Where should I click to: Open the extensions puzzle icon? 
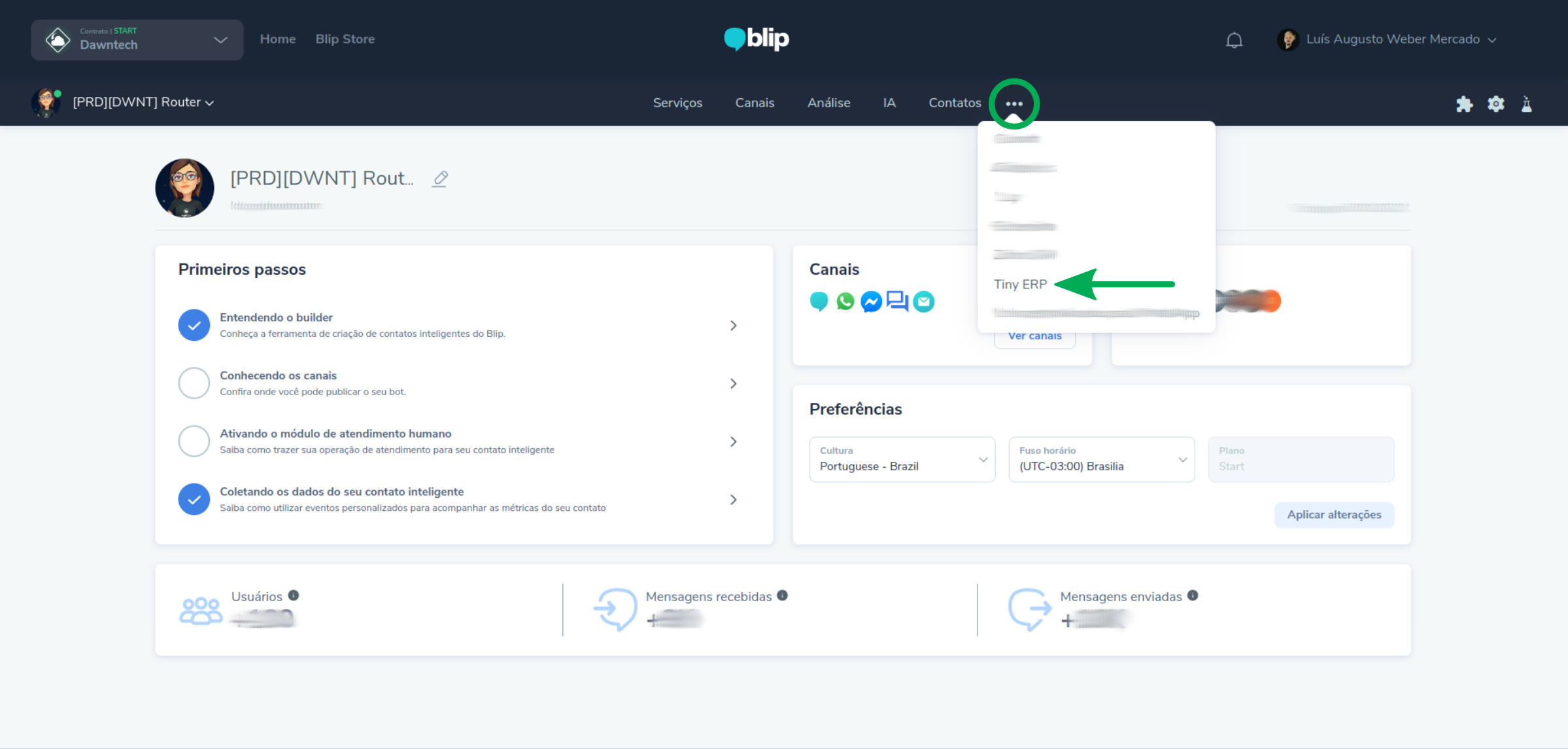pos(1464,103)
